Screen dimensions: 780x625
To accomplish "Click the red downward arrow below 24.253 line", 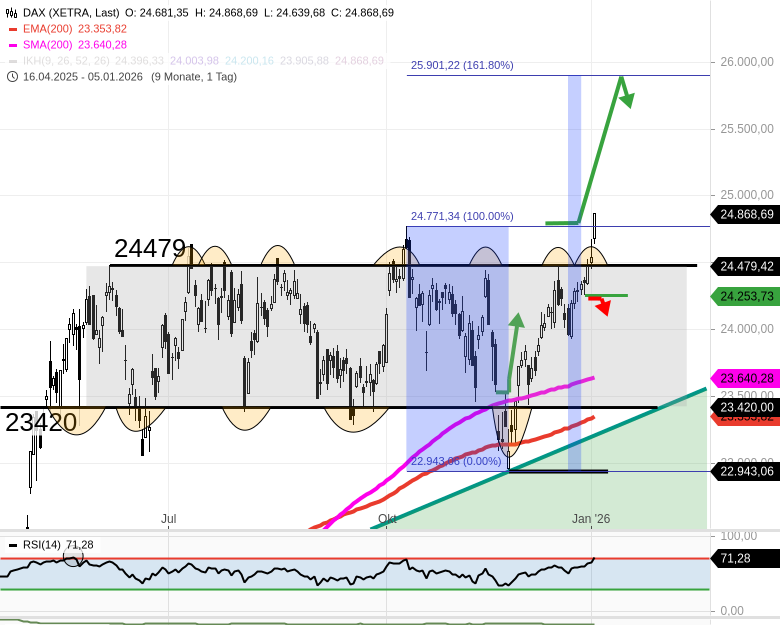I will coord(602,307).
